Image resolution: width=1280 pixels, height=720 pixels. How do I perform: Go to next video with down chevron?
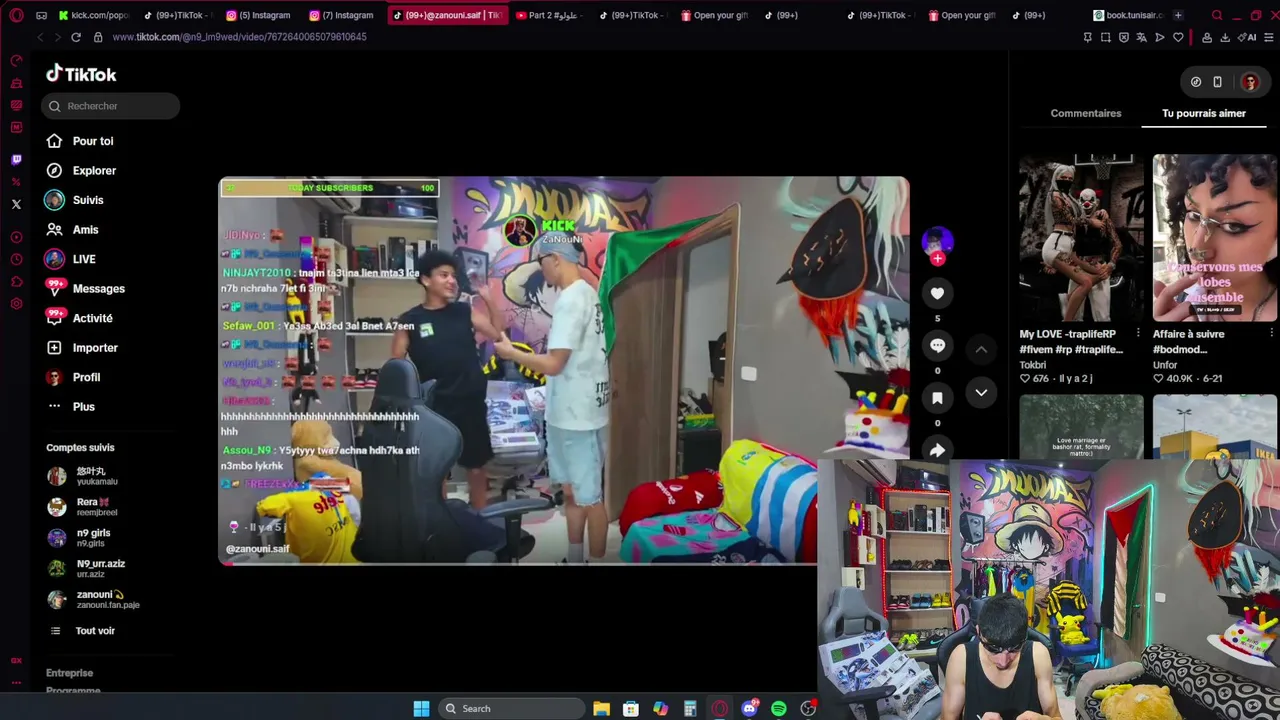click(981, 393)
